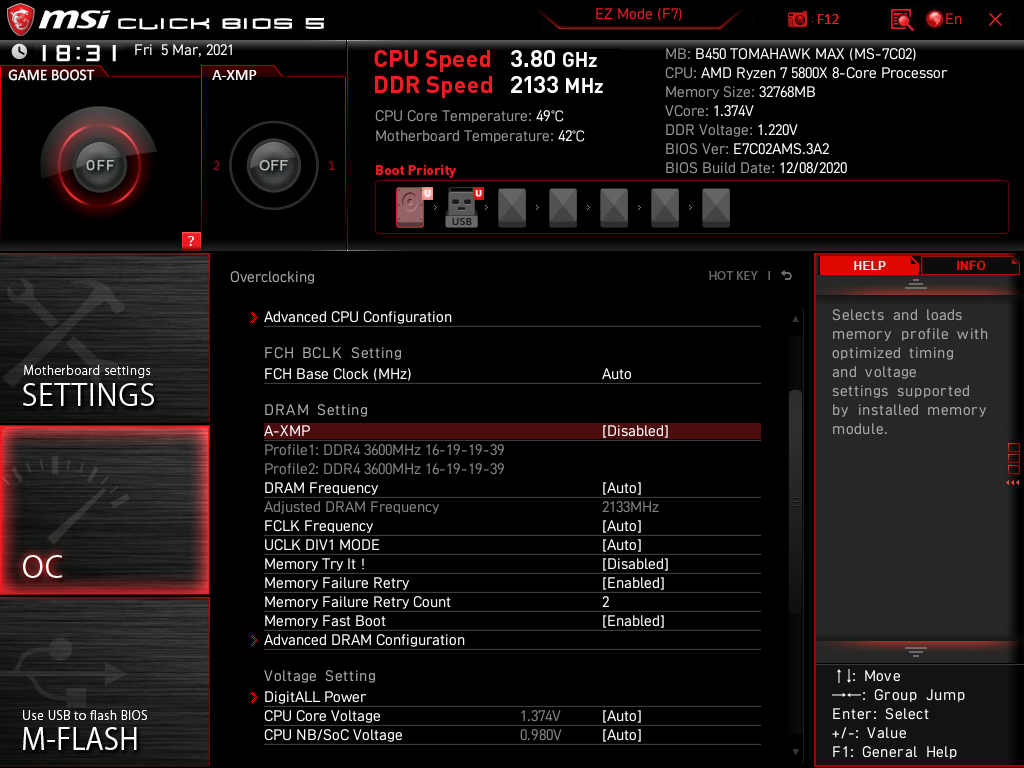Open the BIOS search icon
1024x768 pixels.
point(902,20)
